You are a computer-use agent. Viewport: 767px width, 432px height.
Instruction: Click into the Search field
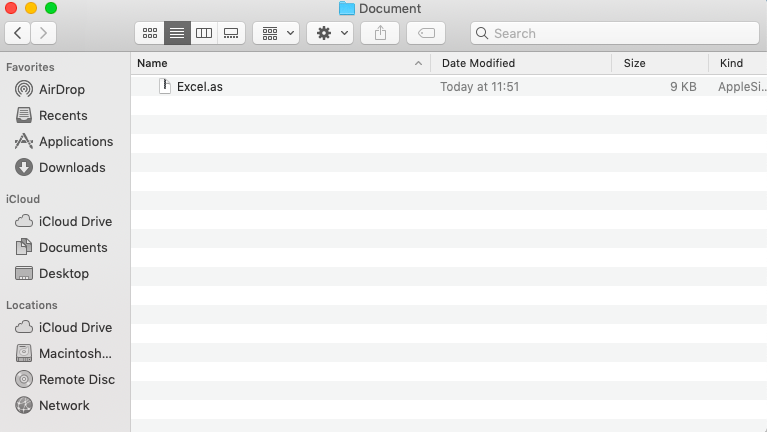pos(615,33)
